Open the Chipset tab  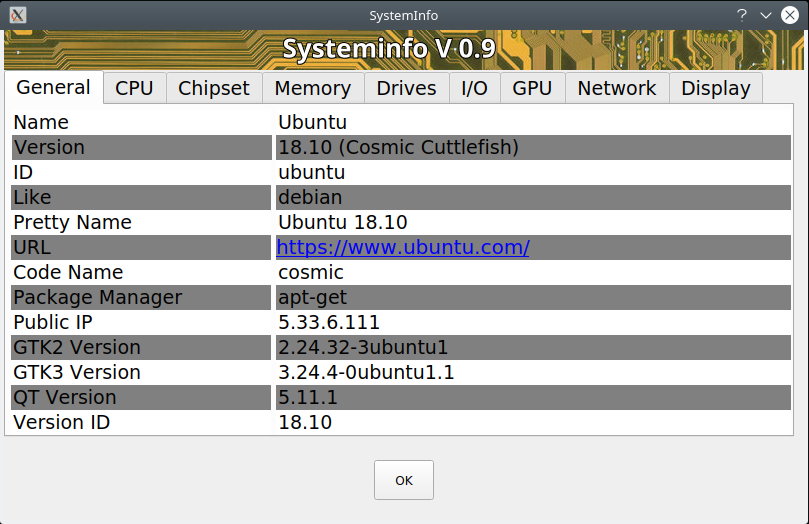click(214, 88)
